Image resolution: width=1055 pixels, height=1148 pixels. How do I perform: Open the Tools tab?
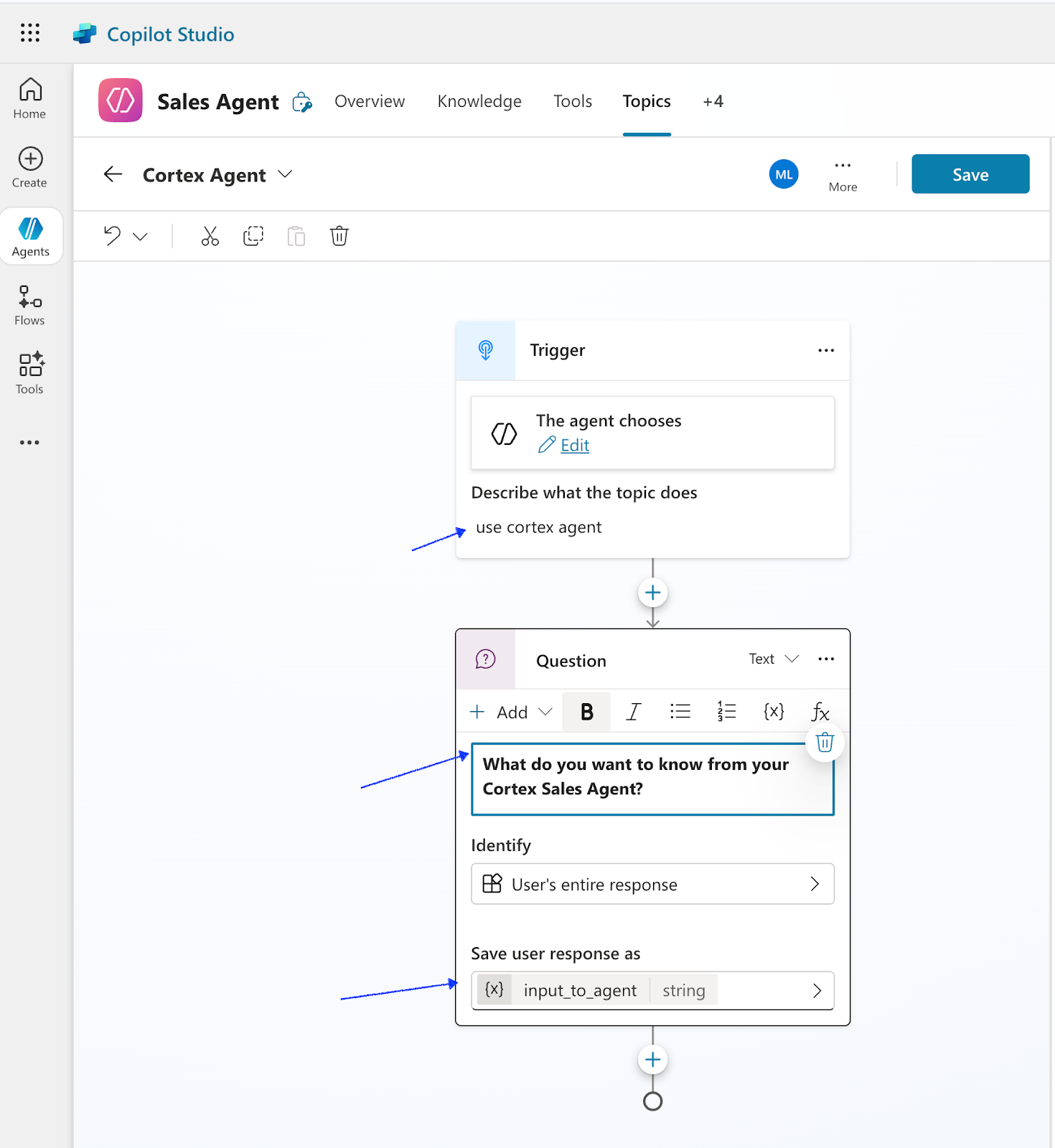click(573, 101)
